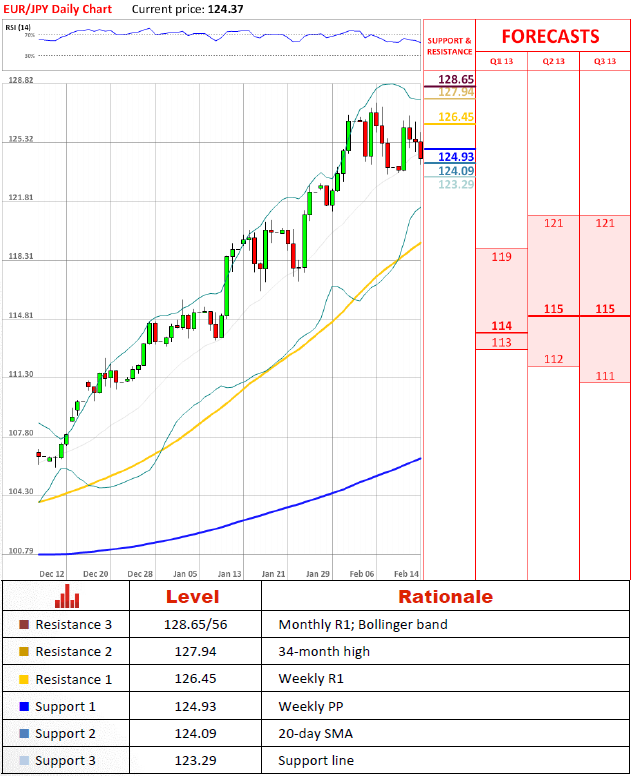Screen dimensions: 631x776
Task: Click the Resistance 3 maroon color swatch
Action: [x=24, y=625]
